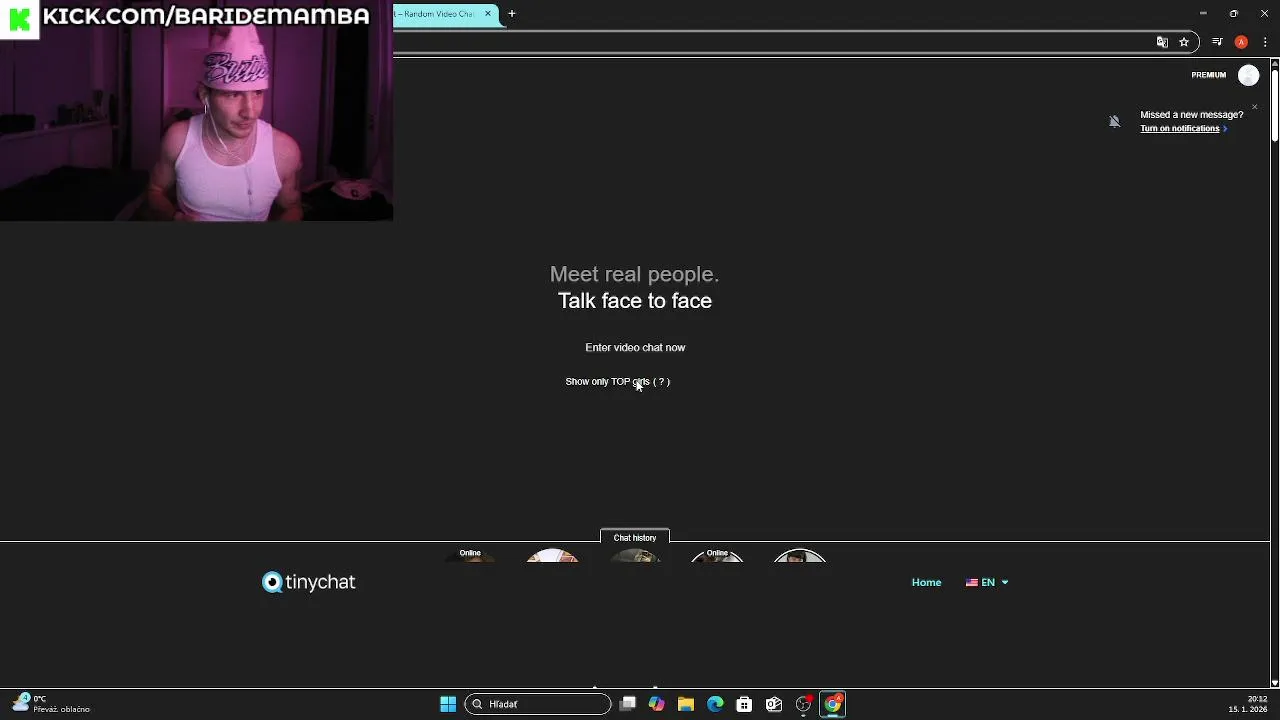1280x720 pixels.
Task: Open Microsoft Store from the taskbar
Action: pos(744,704)
